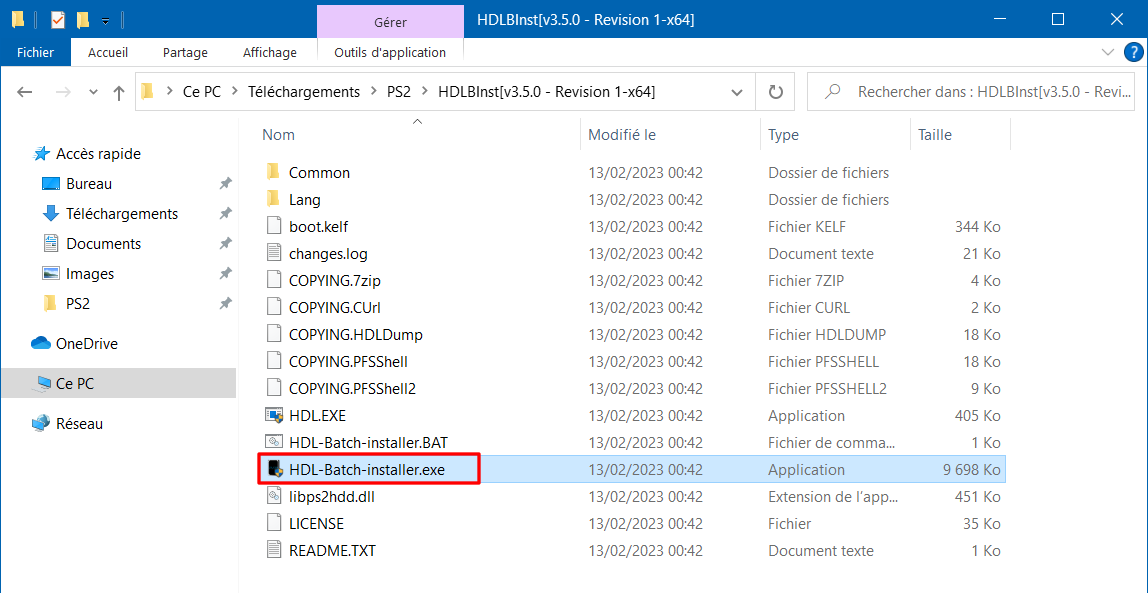Screen dimensions: 1148x593
Task: Go back with the back arrow
Action: click(25, 92)
